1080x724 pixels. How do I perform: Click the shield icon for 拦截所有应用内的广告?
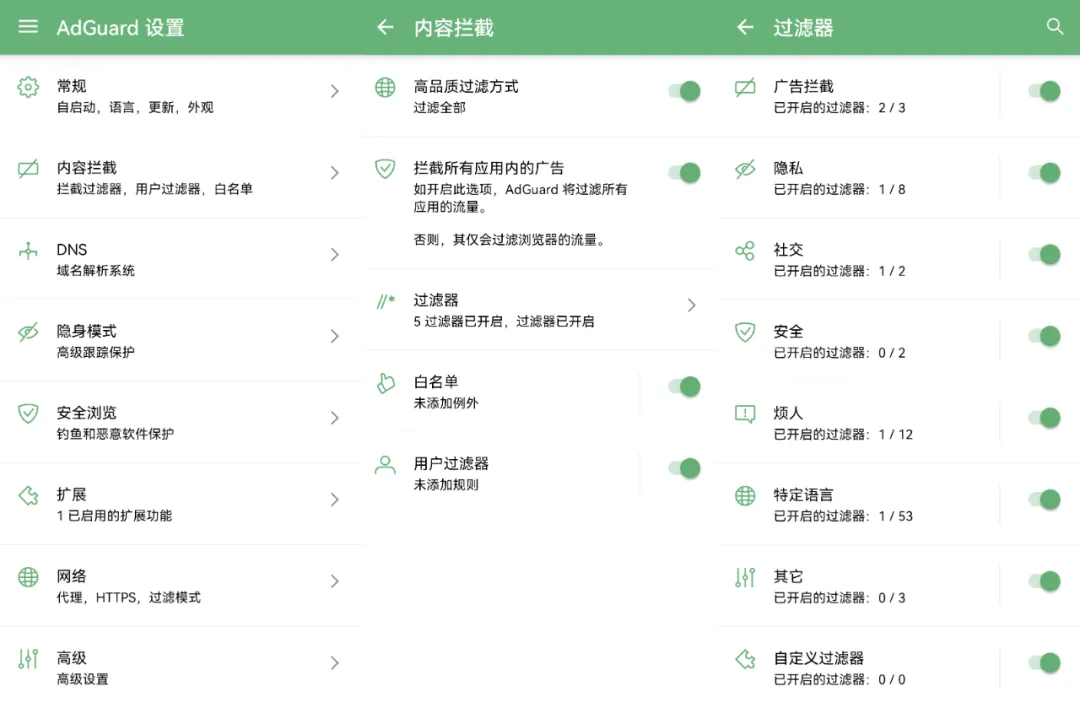pyautogui.click(x=385, y=169)
